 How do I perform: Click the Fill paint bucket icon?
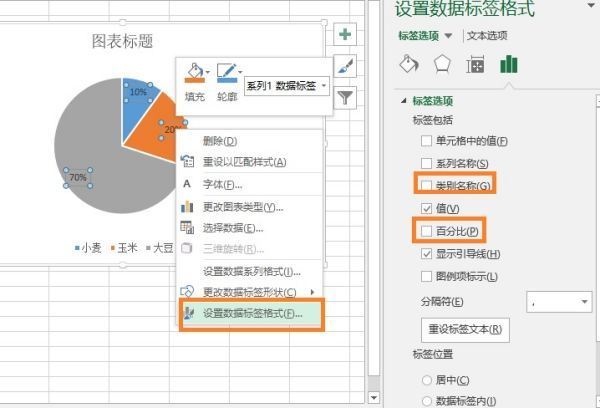point(195,72)
